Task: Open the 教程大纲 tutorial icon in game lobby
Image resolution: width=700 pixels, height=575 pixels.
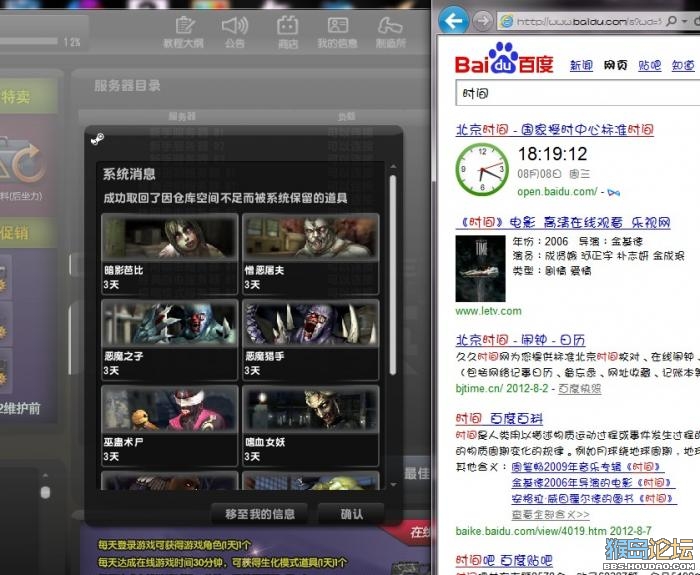Action: 184,32
